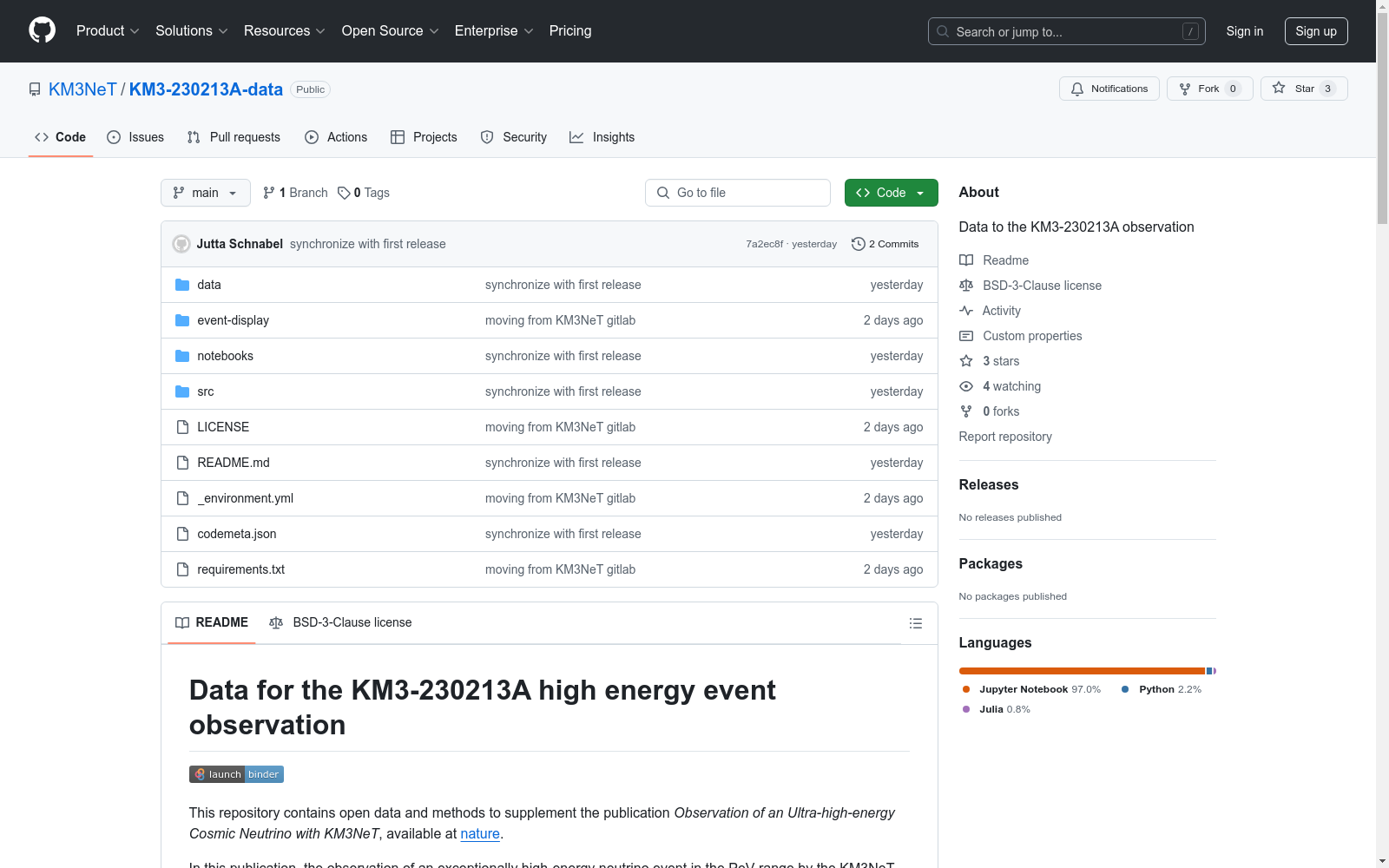The image size is (1389, 868).
Task: Click the Python language color dot
Action: click(x=1125, y=689)
